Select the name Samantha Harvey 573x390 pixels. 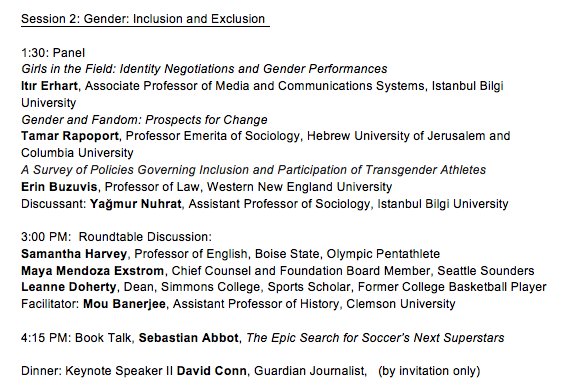point(74,254)
